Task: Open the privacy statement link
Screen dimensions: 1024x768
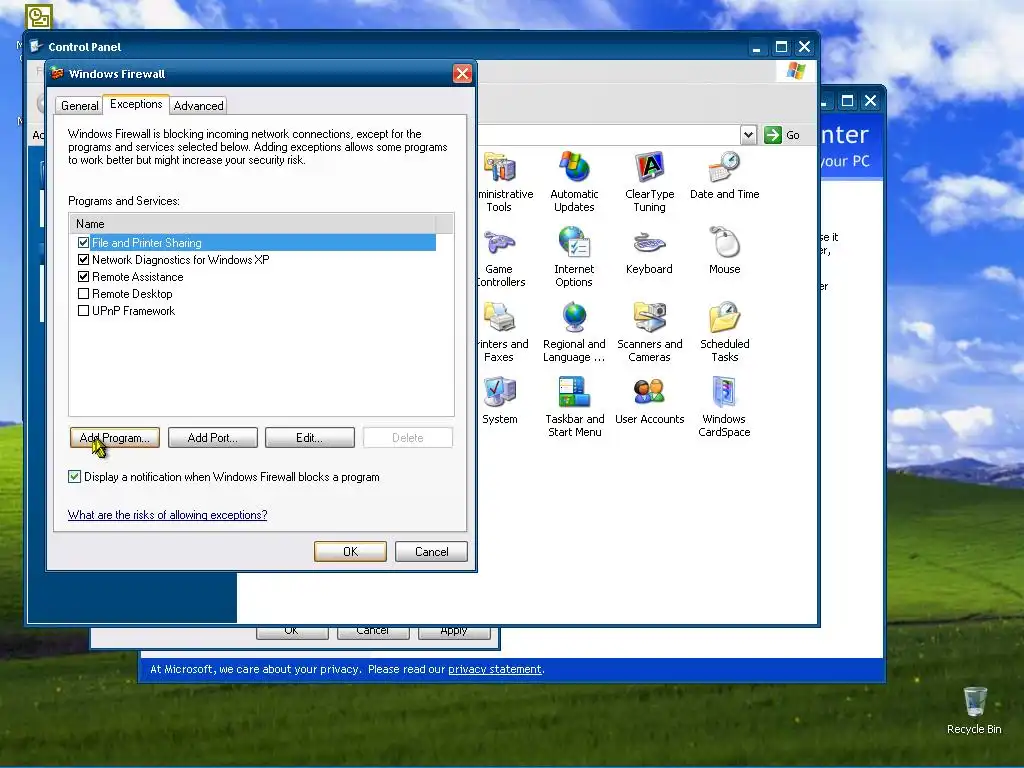Action: click(x=494, y=669)
